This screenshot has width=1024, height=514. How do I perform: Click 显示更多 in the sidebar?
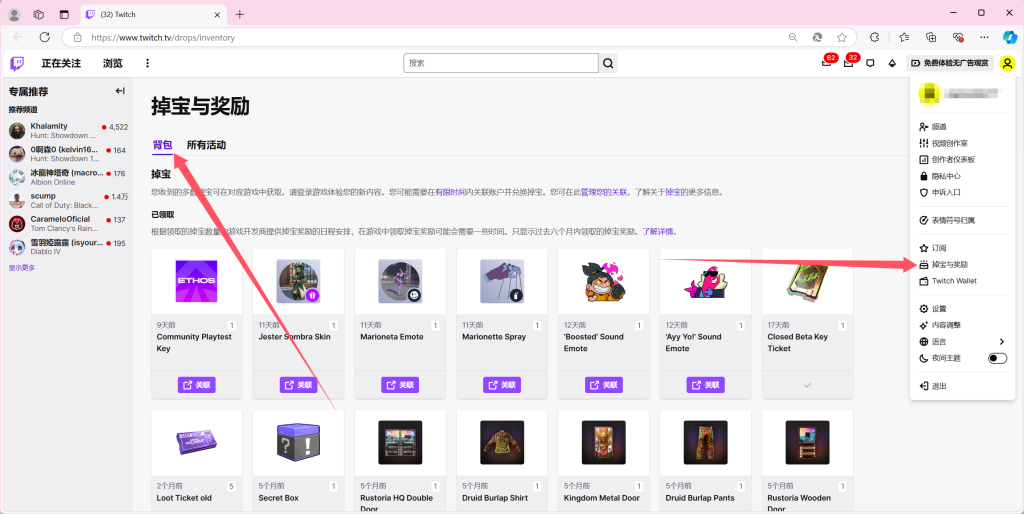coord(22,268)
